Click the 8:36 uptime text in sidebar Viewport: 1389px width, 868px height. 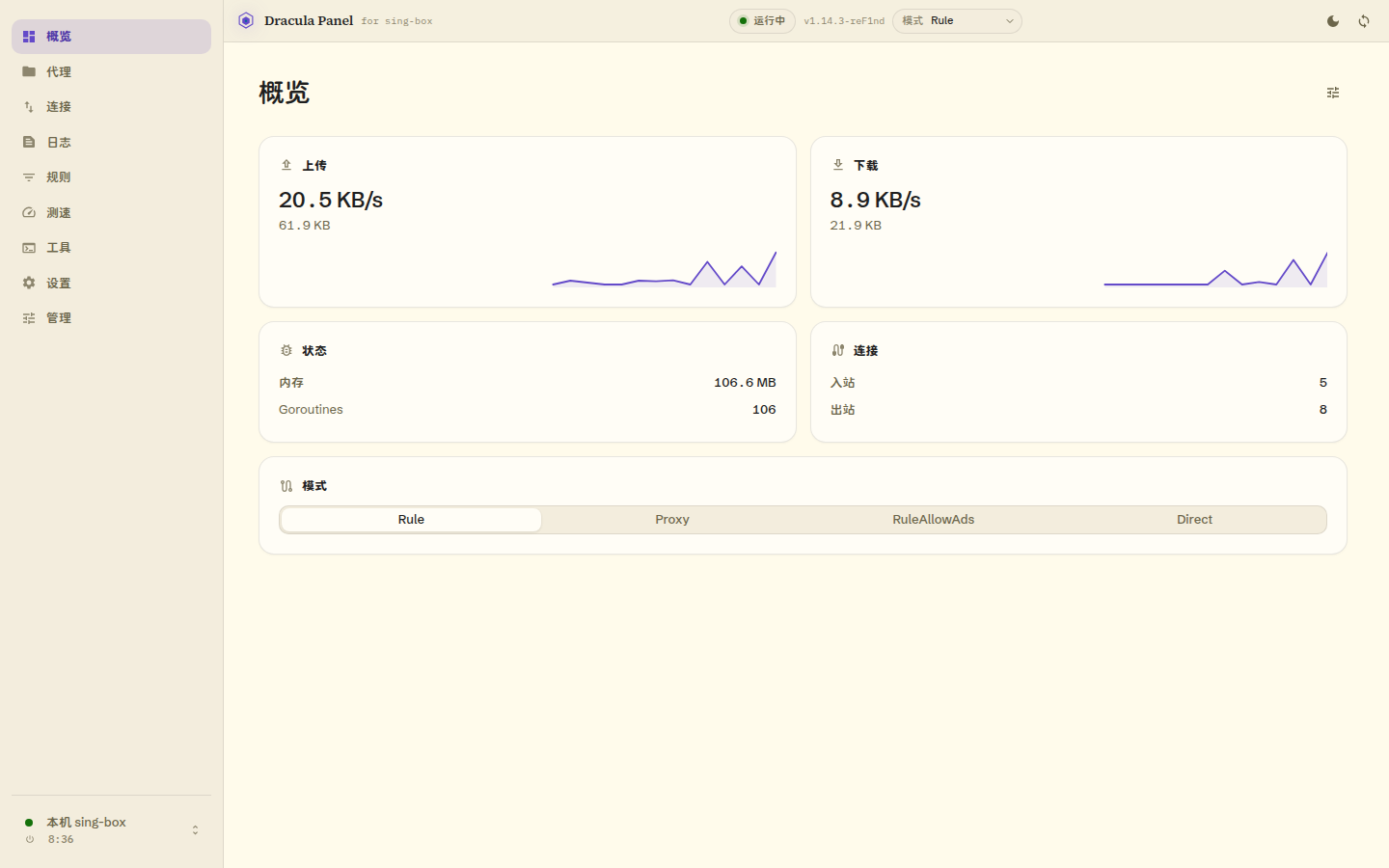point(61,840)
